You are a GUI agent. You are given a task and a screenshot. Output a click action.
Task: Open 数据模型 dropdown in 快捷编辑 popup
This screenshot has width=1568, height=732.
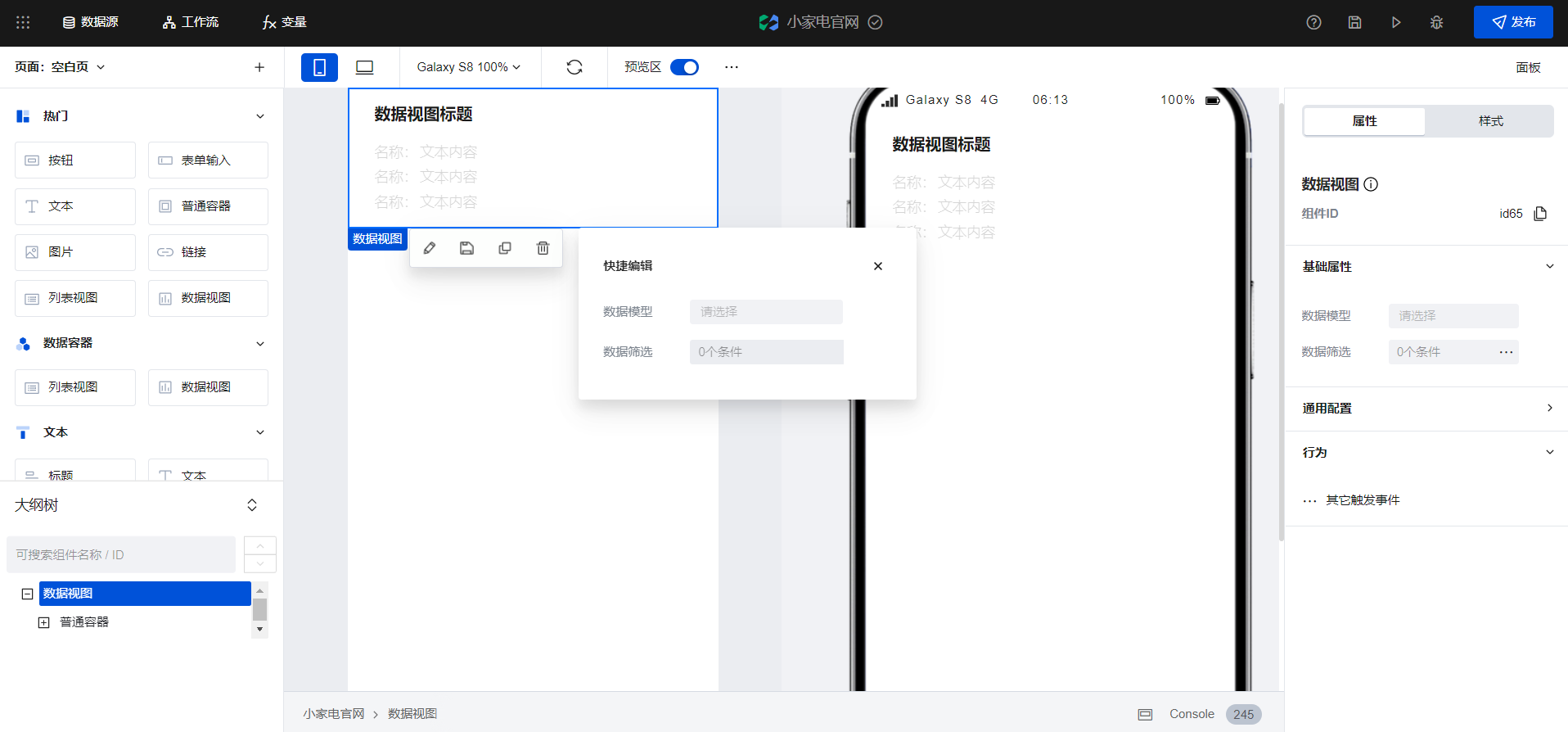[766, 312]
